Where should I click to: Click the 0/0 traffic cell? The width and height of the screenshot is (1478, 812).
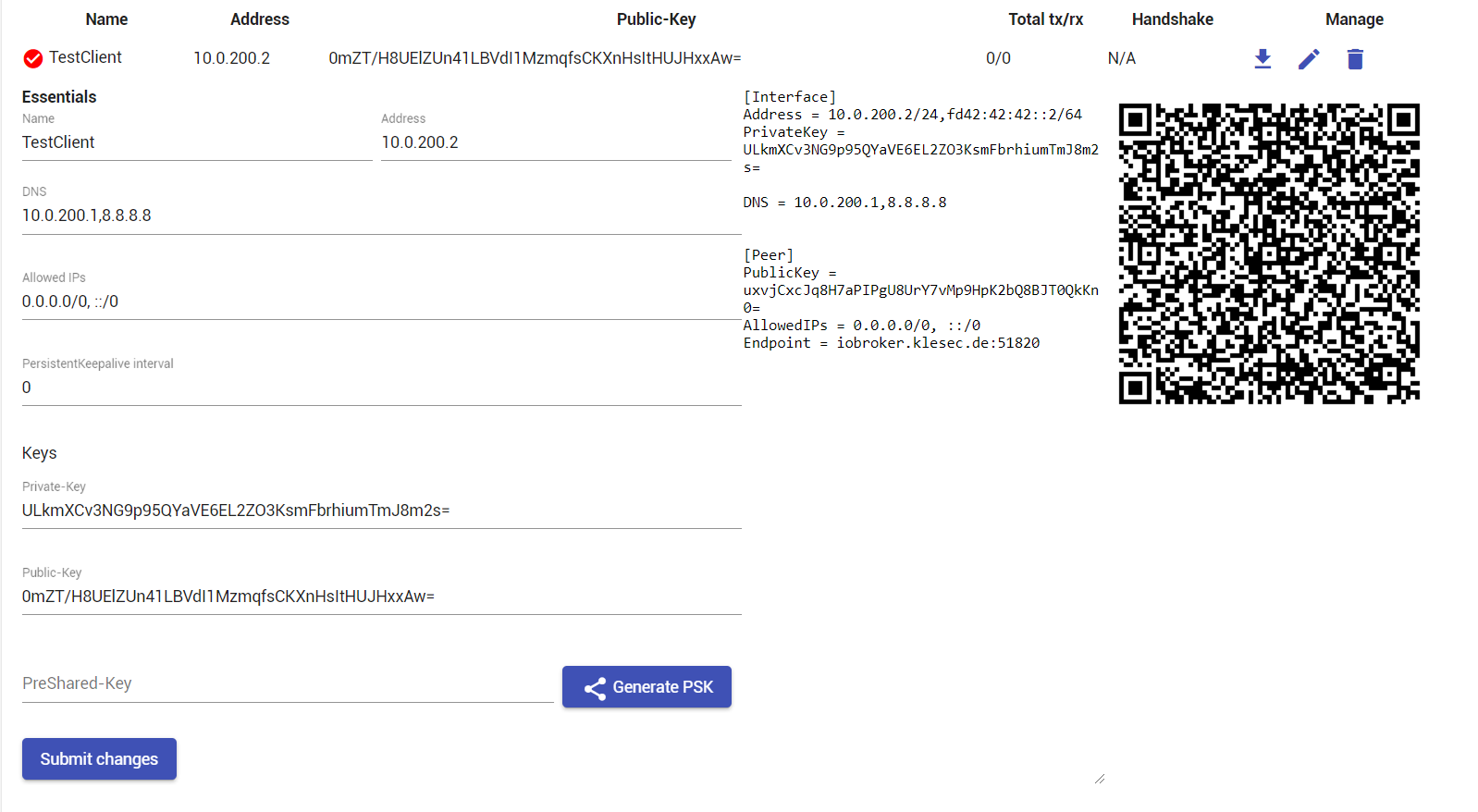998,58
